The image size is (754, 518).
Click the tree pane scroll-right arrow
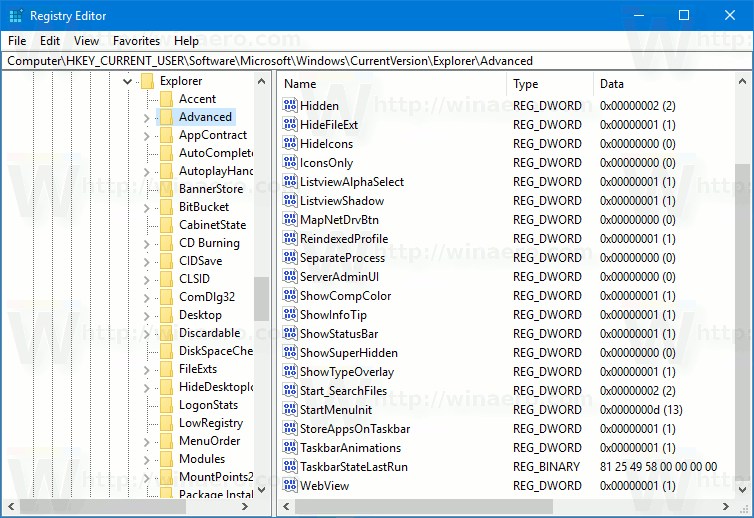pos(245,506)
